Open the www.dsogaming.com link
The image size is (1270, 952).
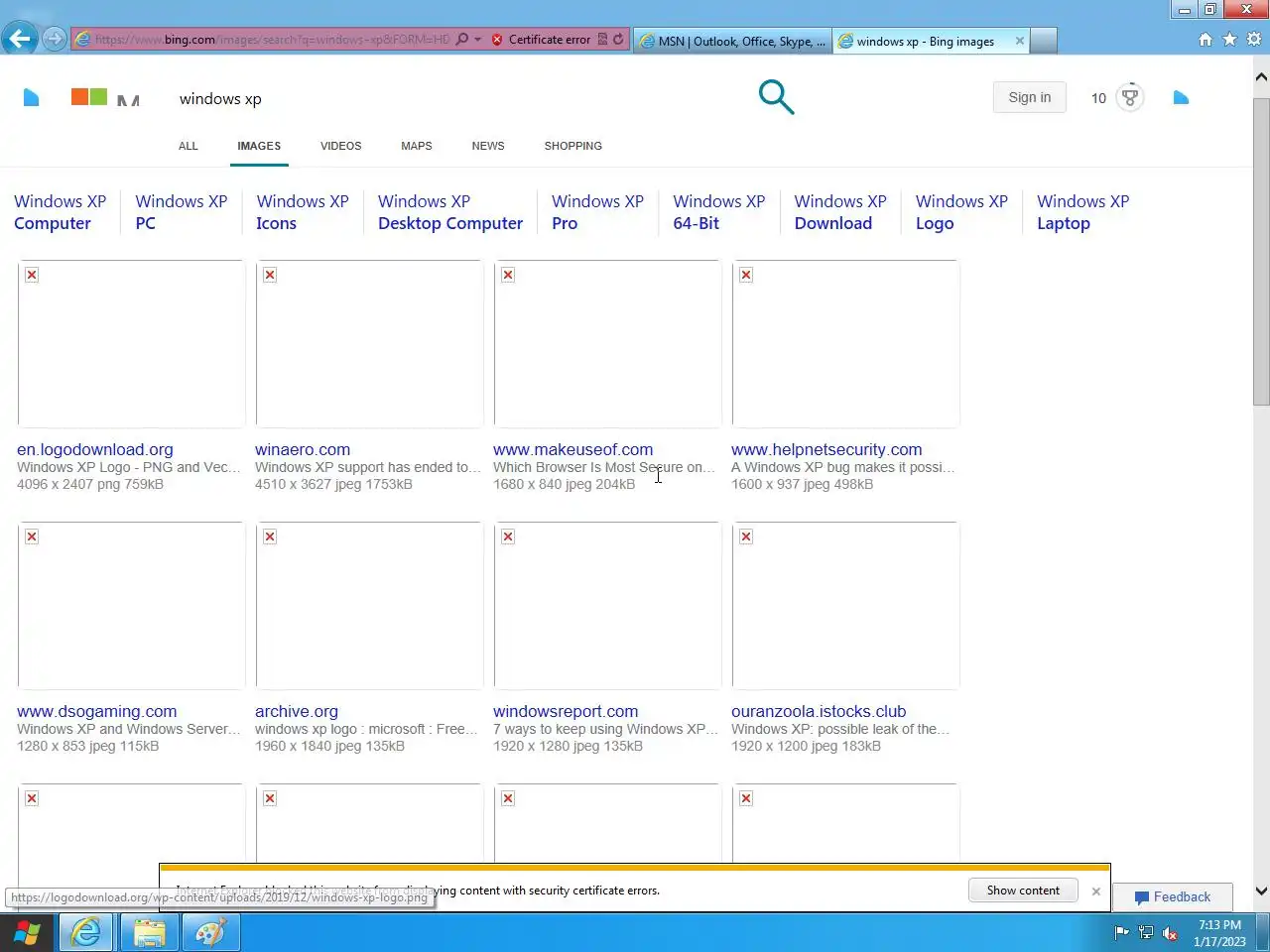click(x=97, y=711)
